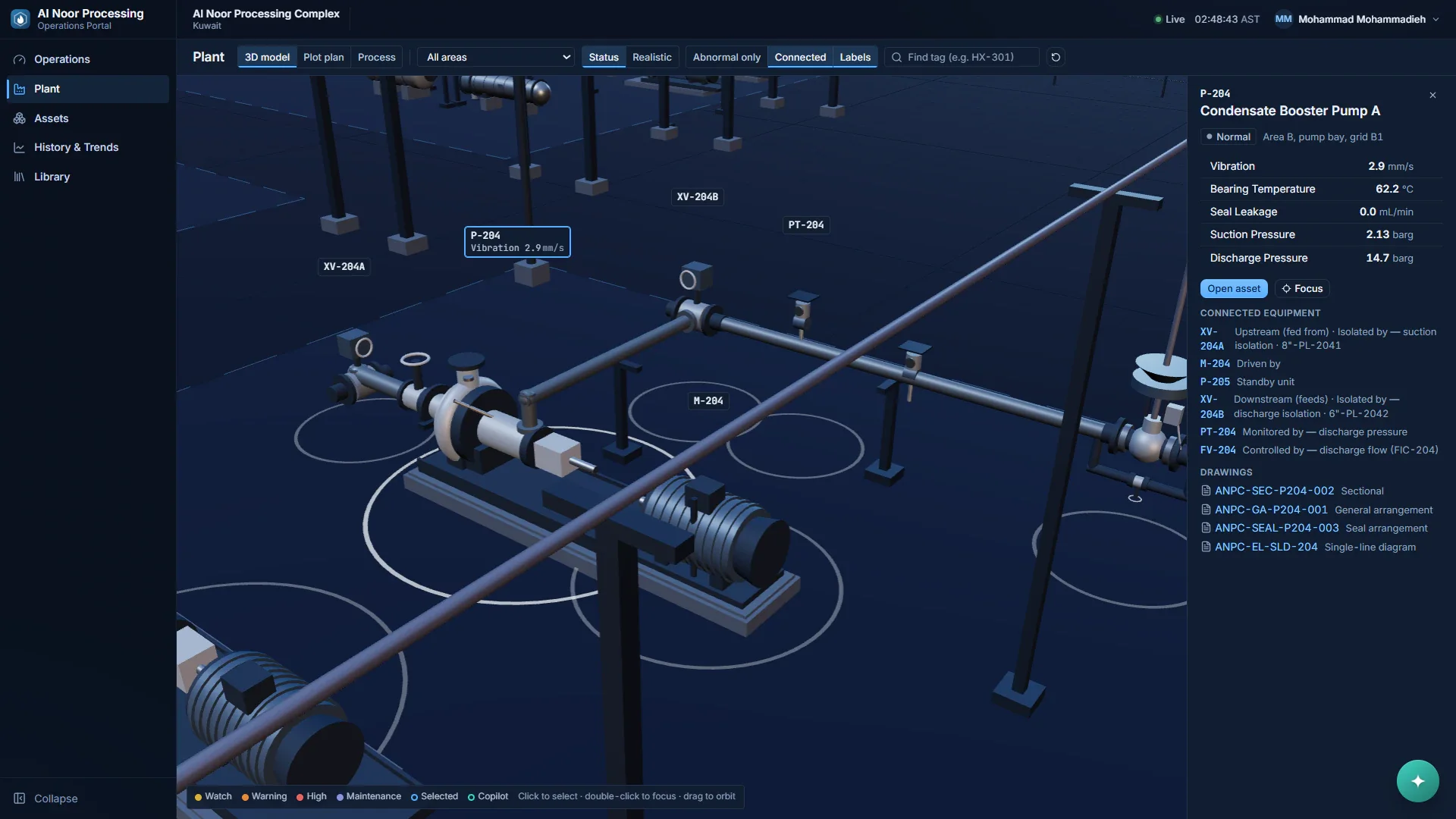Toggle Labels visibility
Image resolution: width=1456 pixels, height=819 pixels.
(855, 57)
